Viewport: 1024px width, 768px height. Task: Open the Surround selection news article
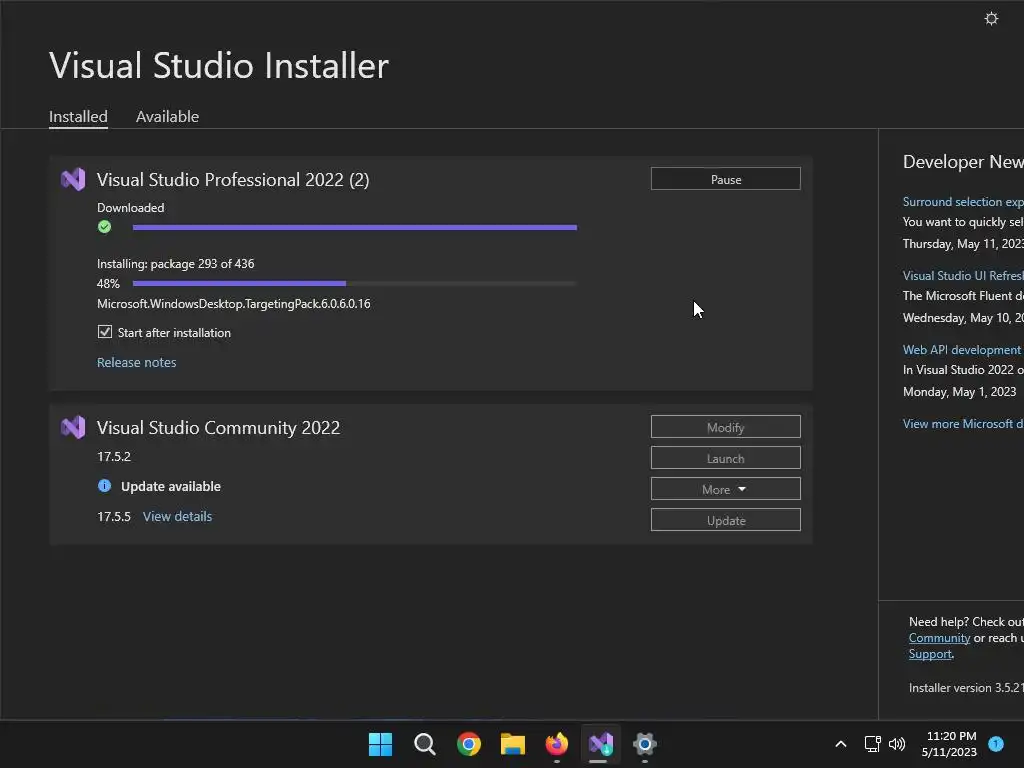pos(963,202)
